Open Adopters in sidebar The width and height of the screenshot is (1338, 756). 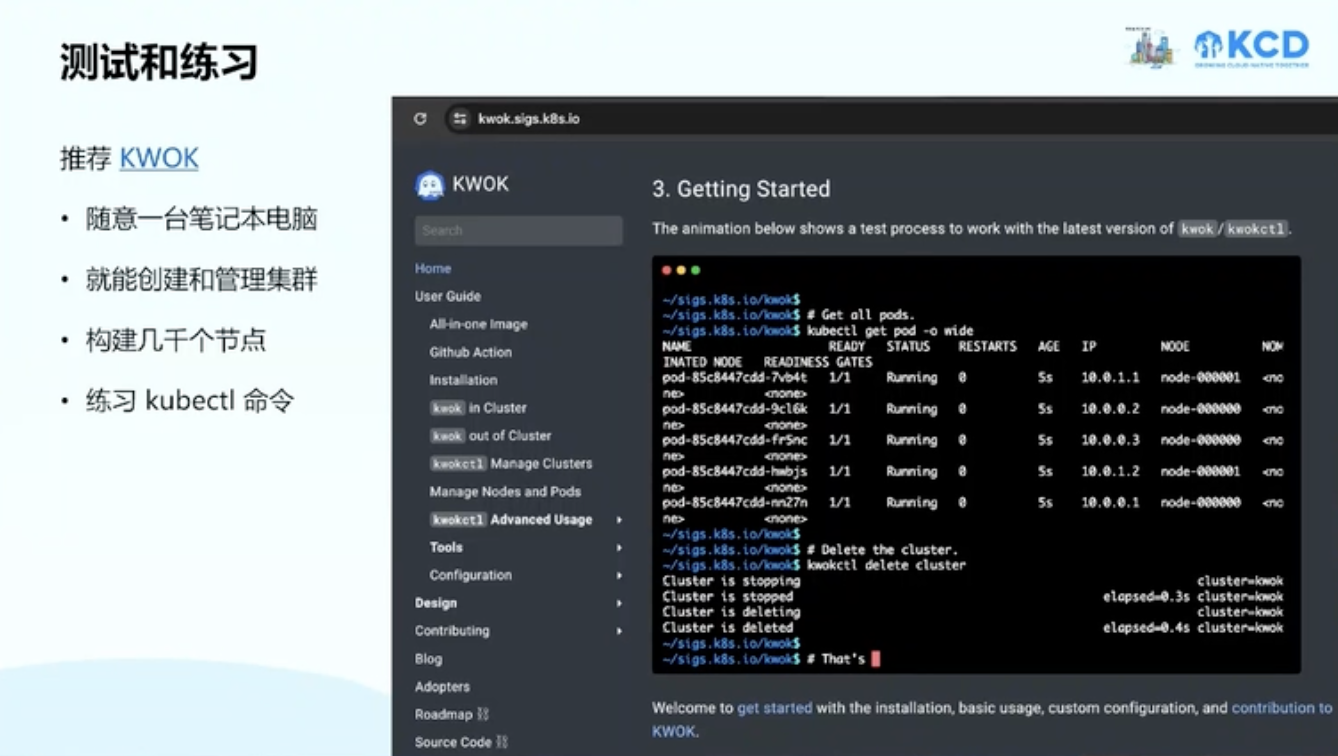pyautogui.click(x=442, y=687)
